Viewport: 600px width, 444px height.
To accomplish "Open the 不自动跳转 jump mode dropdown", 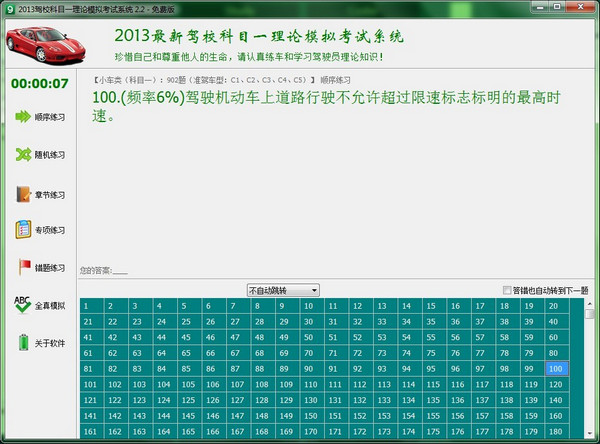I will point(283,290).
